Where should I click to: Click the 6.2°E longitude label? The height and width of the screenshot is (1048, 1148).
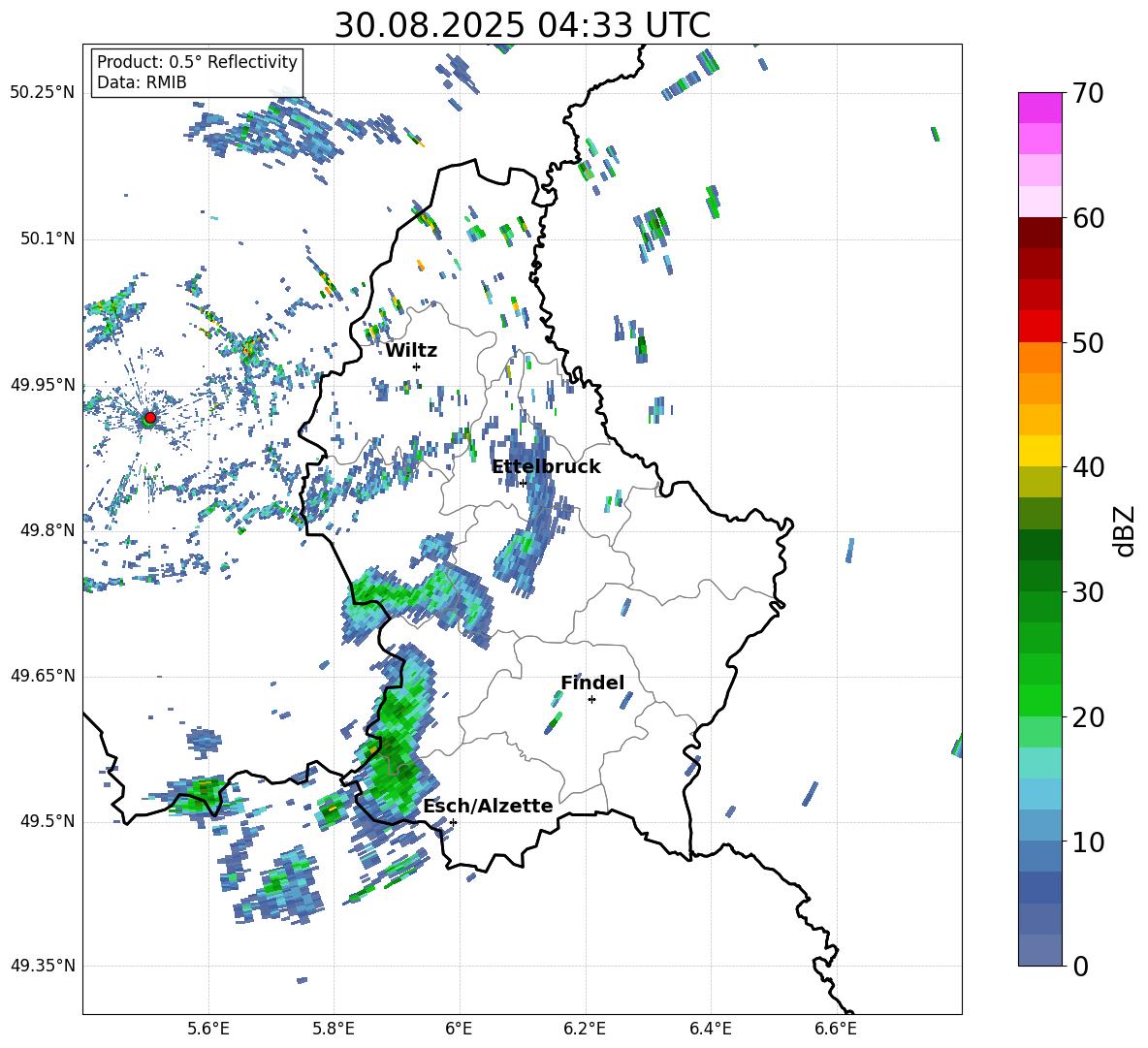tap(585, 1029)
